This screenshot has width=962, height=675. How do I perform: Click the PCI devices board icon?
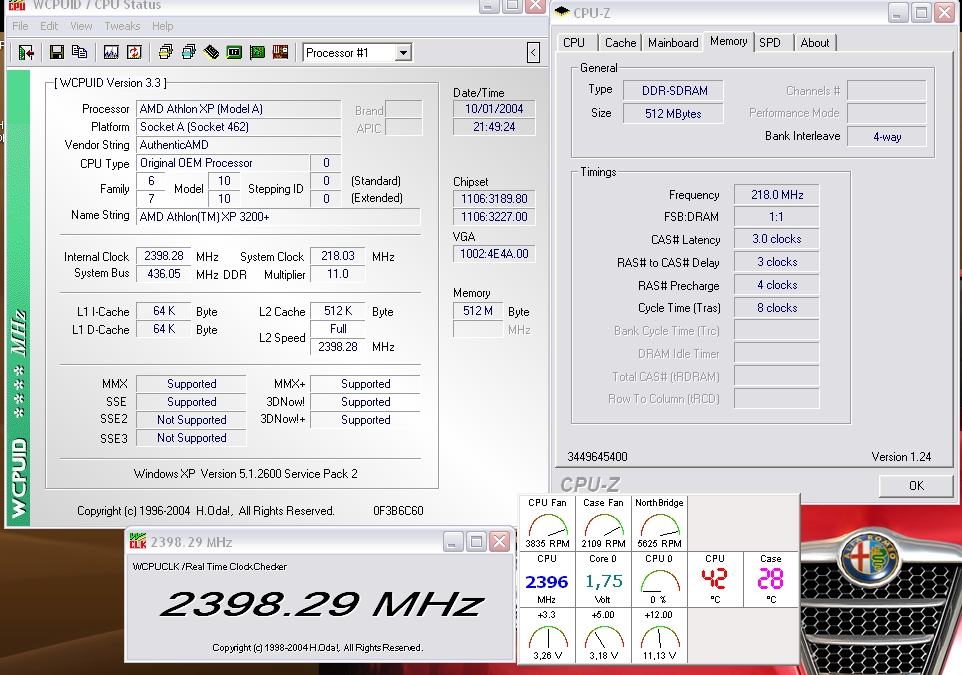[258, 52]
